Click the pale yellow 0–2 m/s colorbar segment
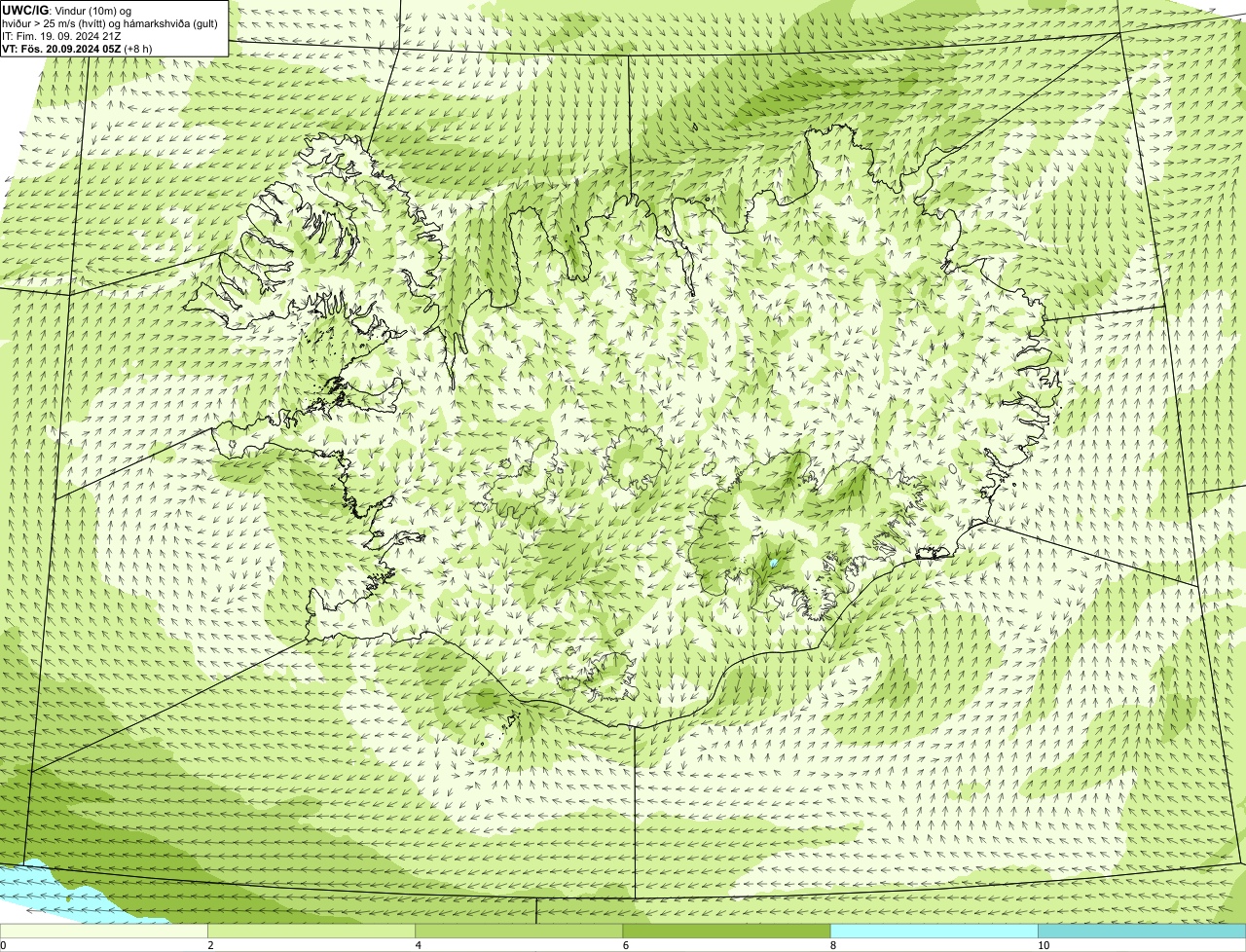 pos(104,931)
